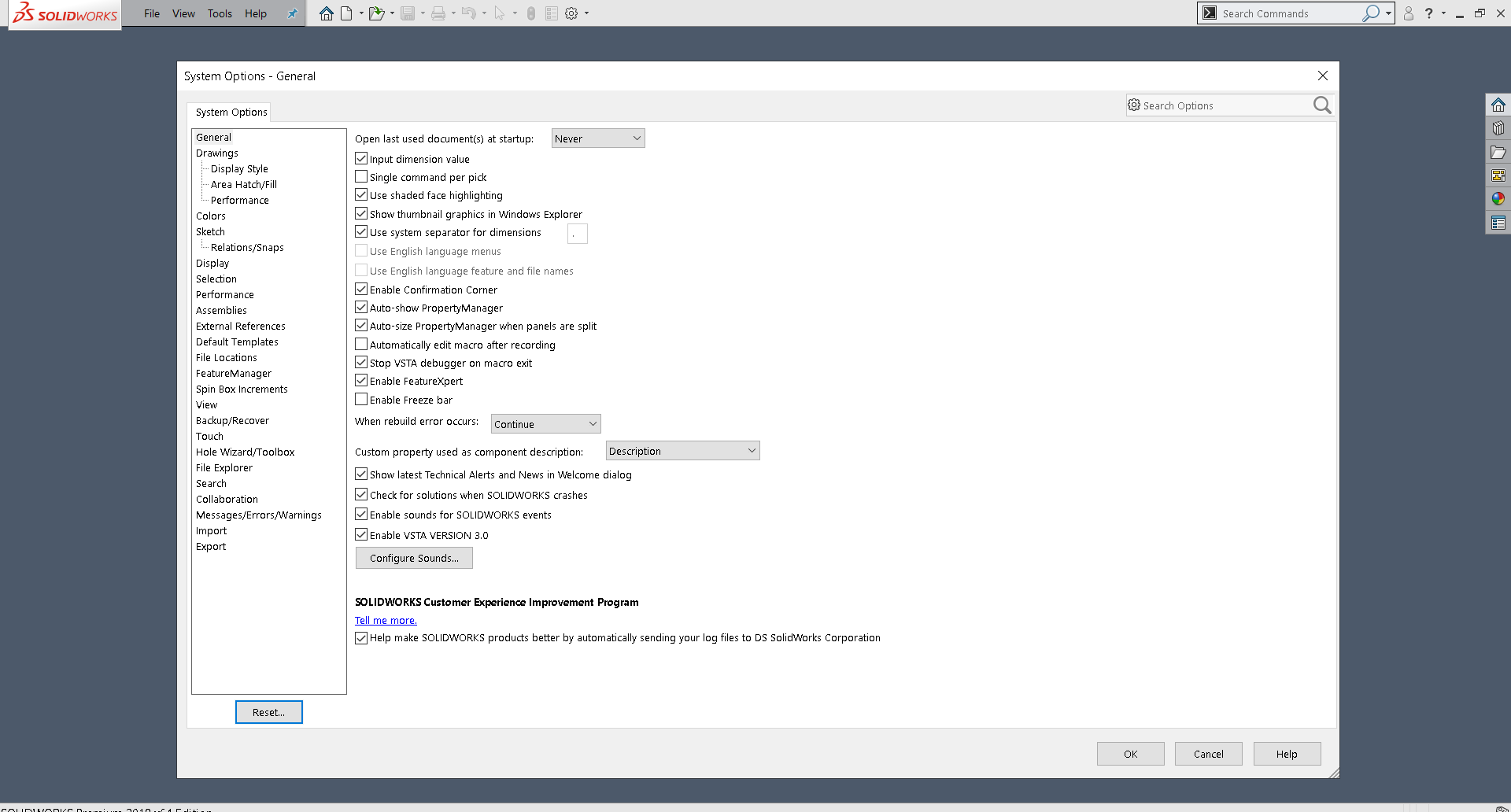Open the component description property dropdown

pos(683,451)
